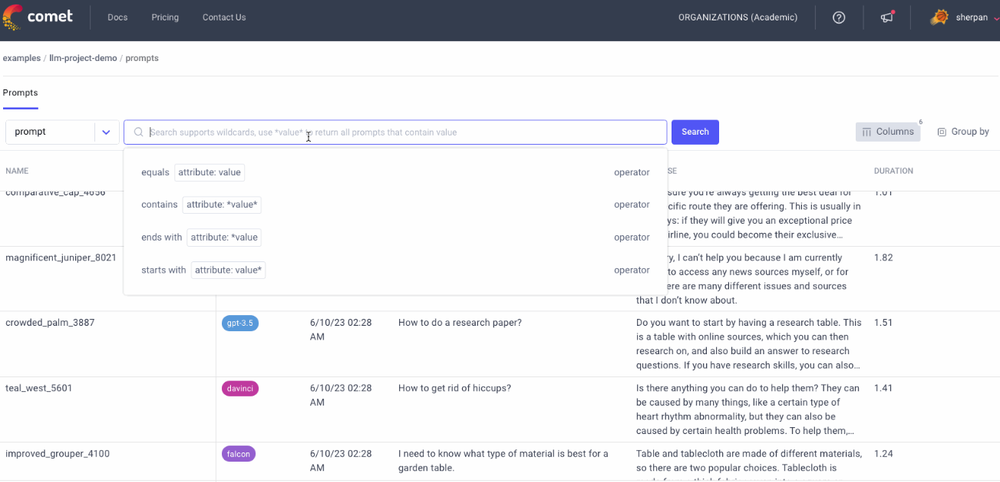Click the DURATION column header
Image resolution: width=1000 pixels, height=482 pixels.
point(893,172)
